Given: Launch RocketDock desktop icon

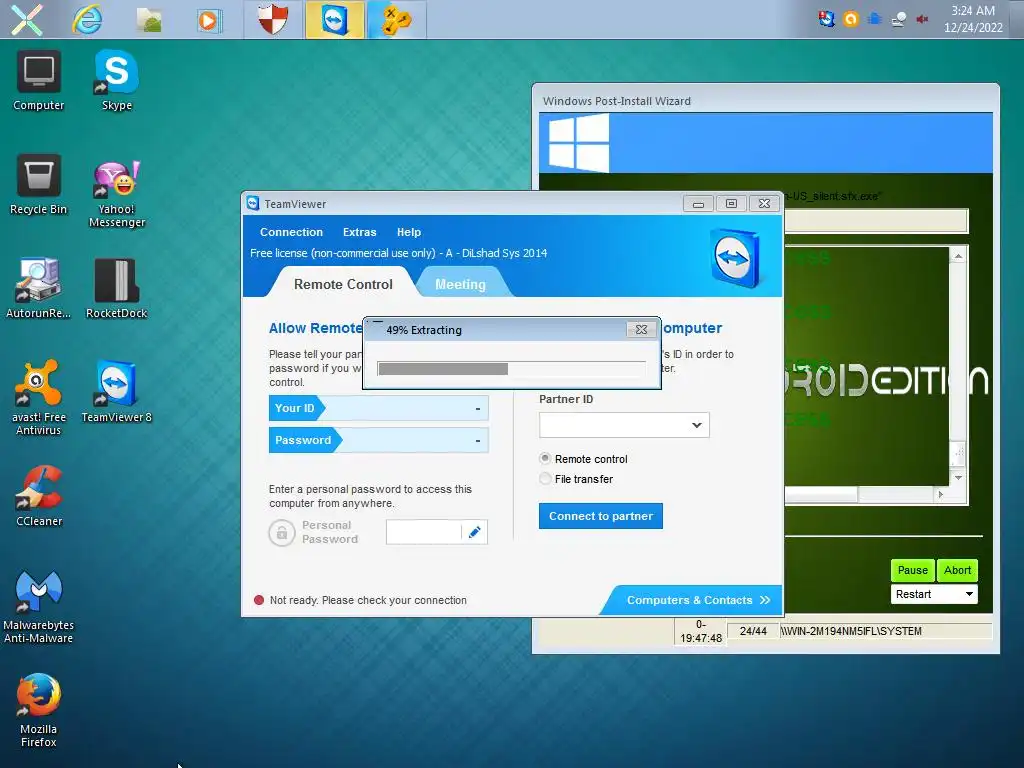Looking at the screenshot, I should point(117,288).
